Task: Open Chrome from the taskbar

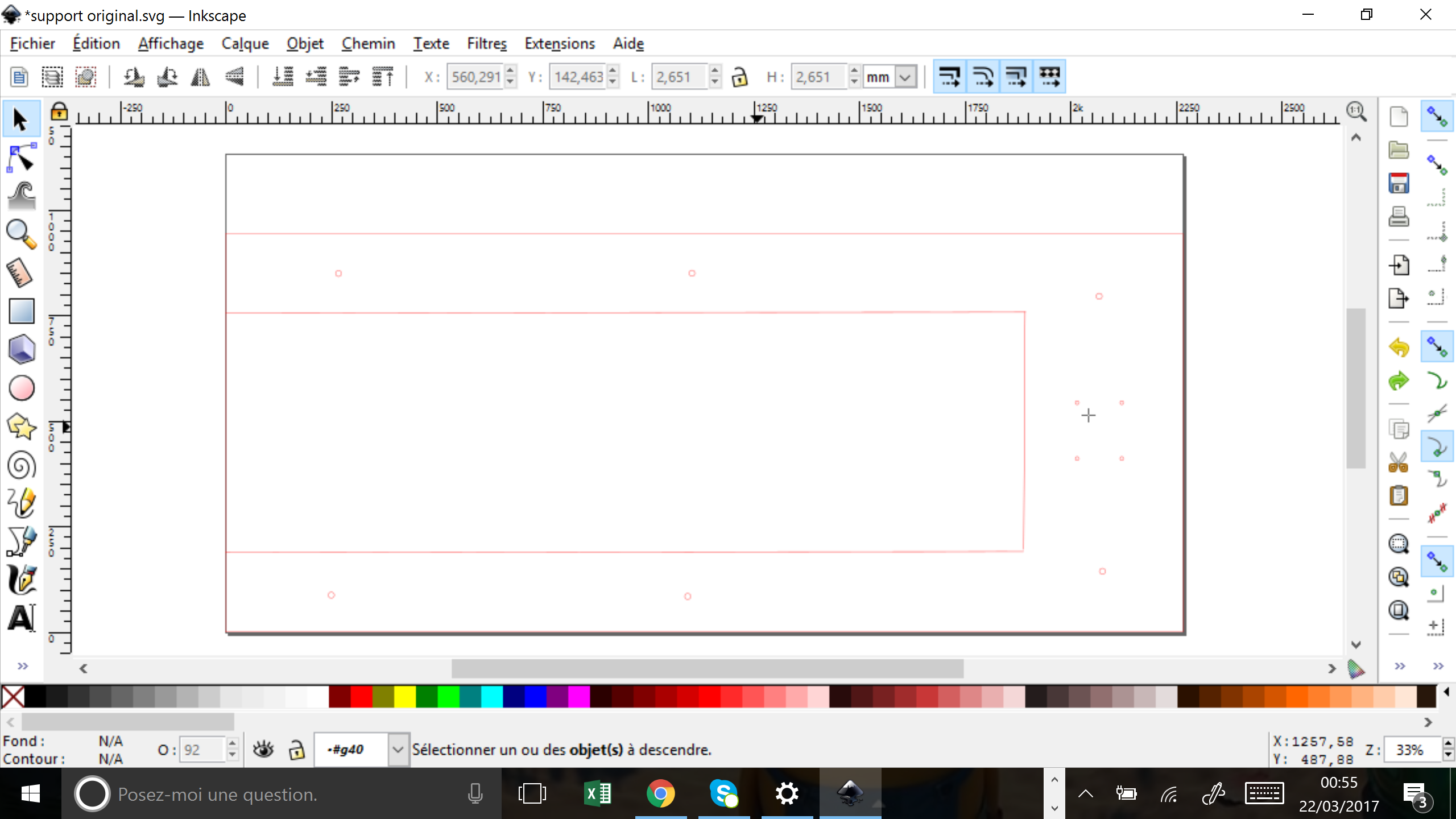Action: (x=660, y=793)
